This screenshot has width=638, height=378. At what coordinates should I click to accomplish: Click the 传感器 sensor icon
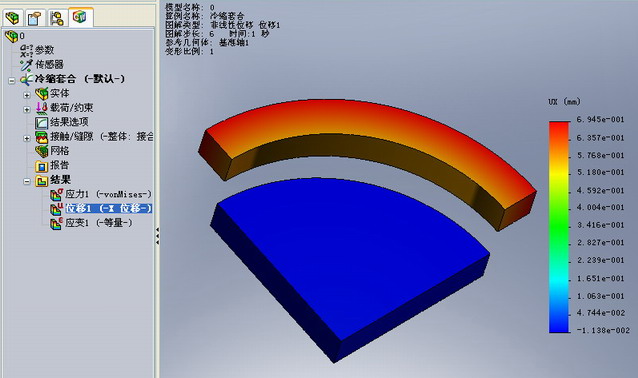26,65
